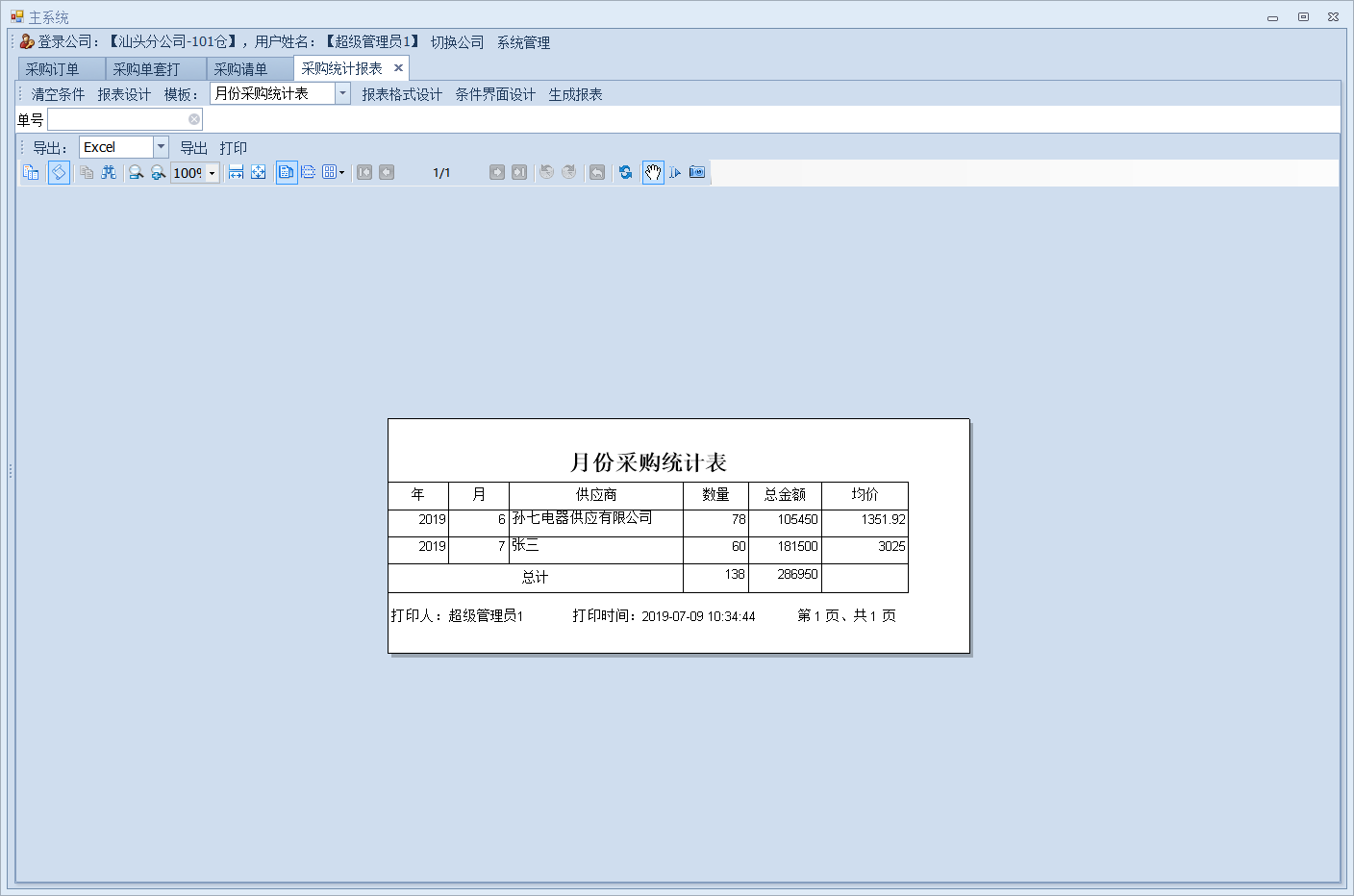Viewport: 1354px width, 896px height.
Task: Toggle the hand pan tool
Action: click(653, 172)
